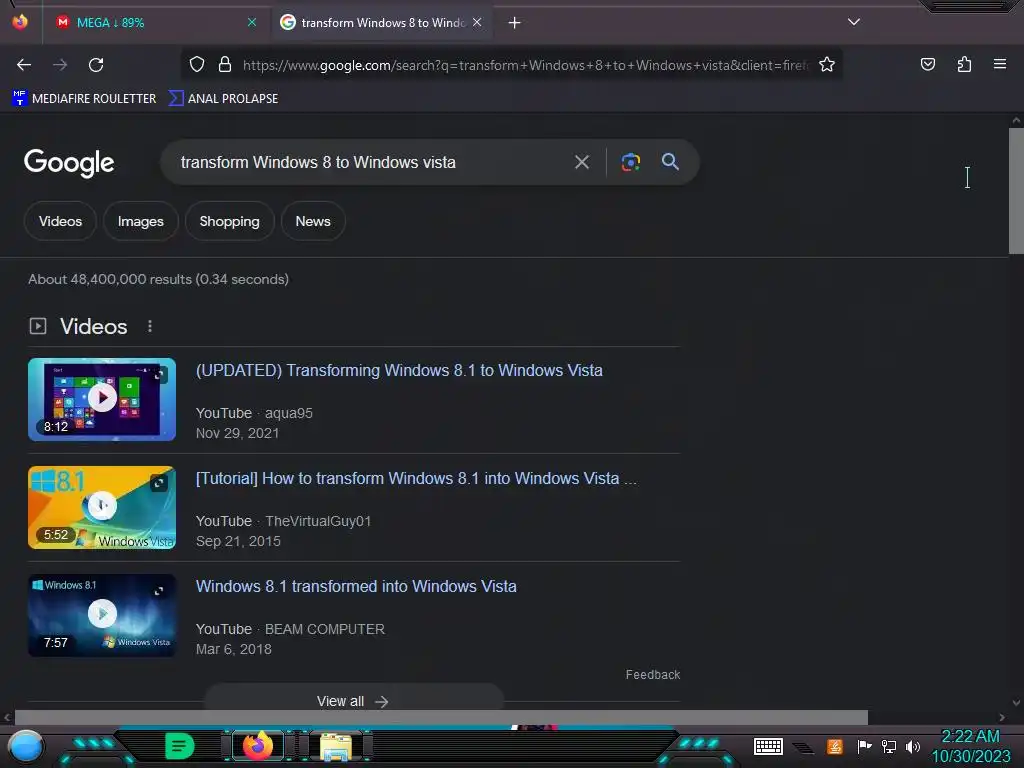Go to Google home via the logo
This screenshot has width=1024, height=768.
point(69,163)
